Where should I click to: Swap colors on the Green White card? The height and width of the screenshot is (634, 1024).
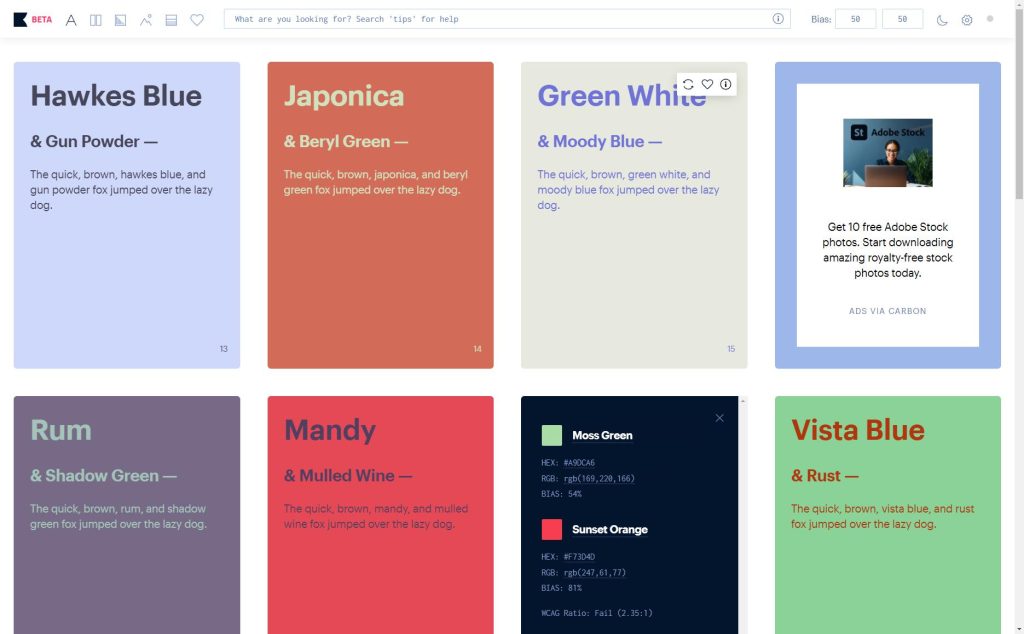[x=688, y=84]
